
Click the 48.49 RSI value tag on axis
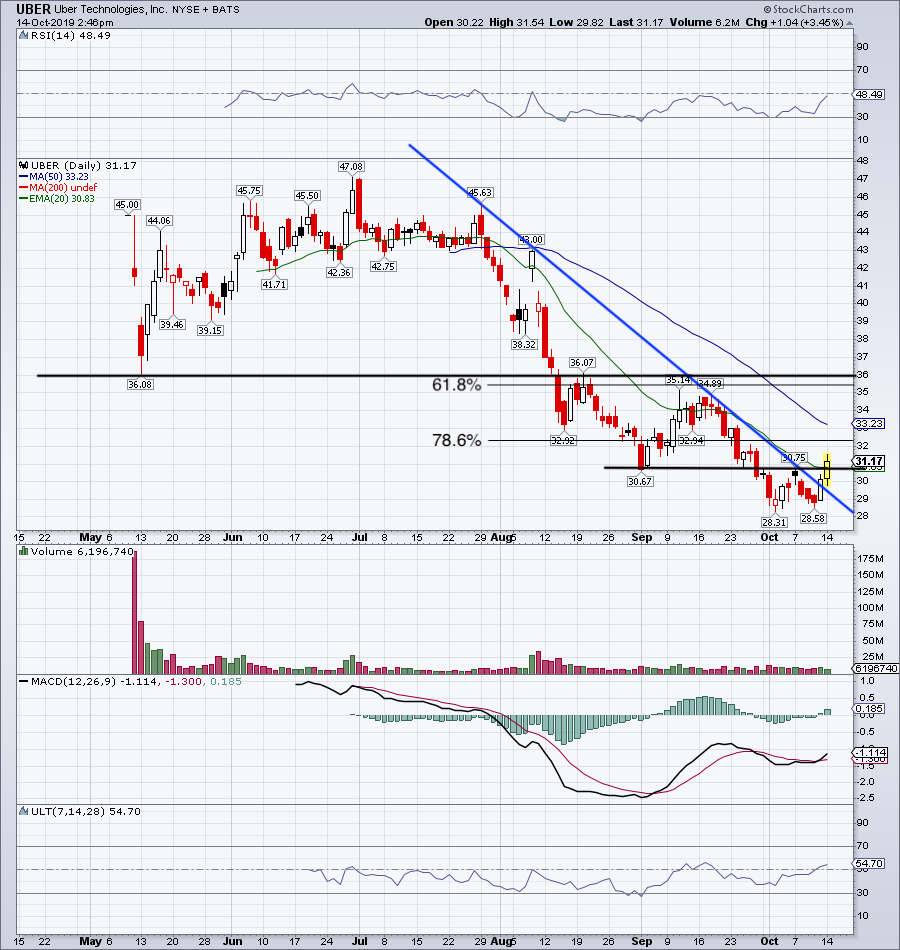tap(868, 95)
